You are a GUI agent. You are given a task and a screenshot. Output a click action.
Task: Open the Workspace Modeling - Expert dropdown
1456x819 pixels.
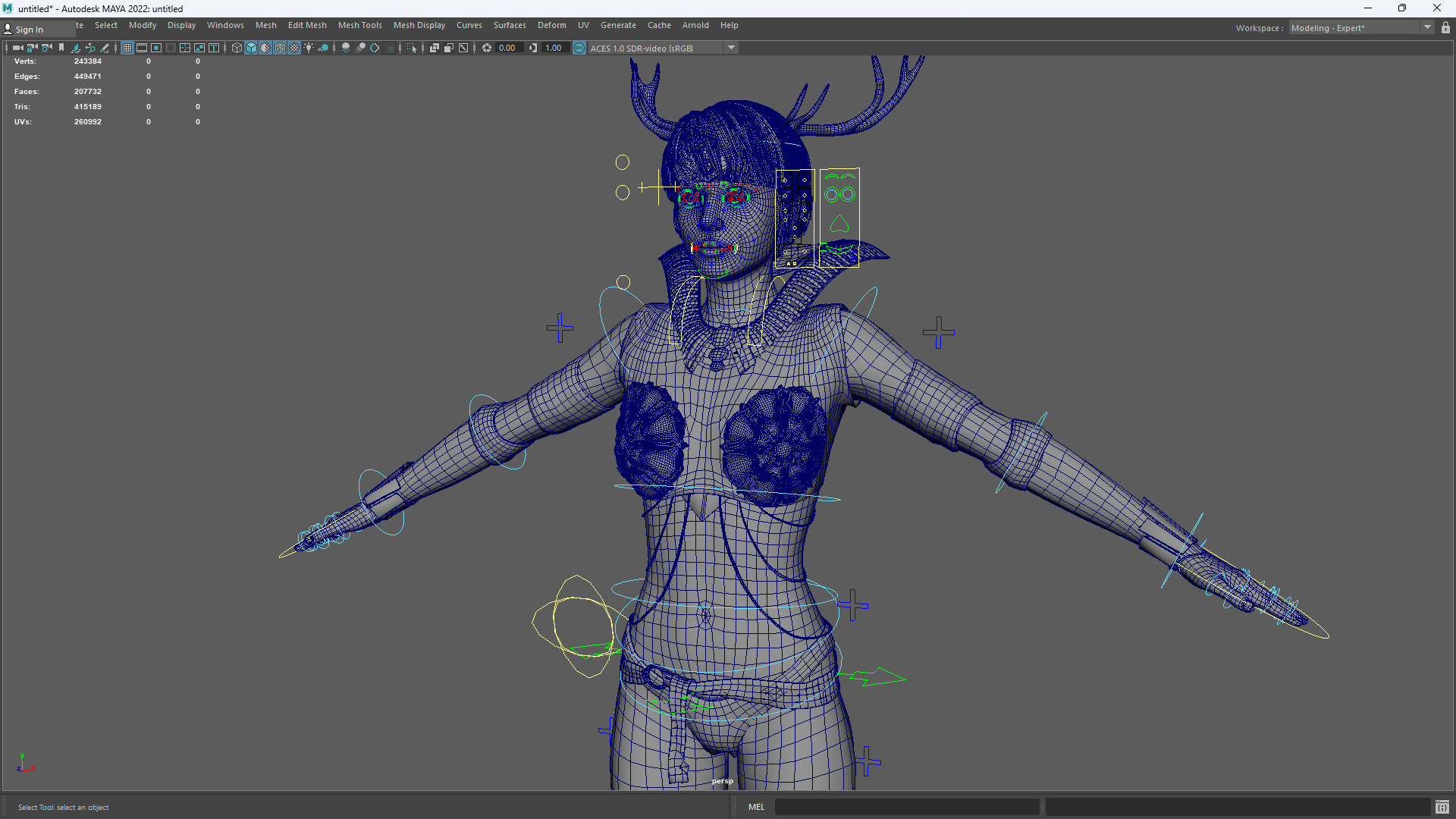1361,28
